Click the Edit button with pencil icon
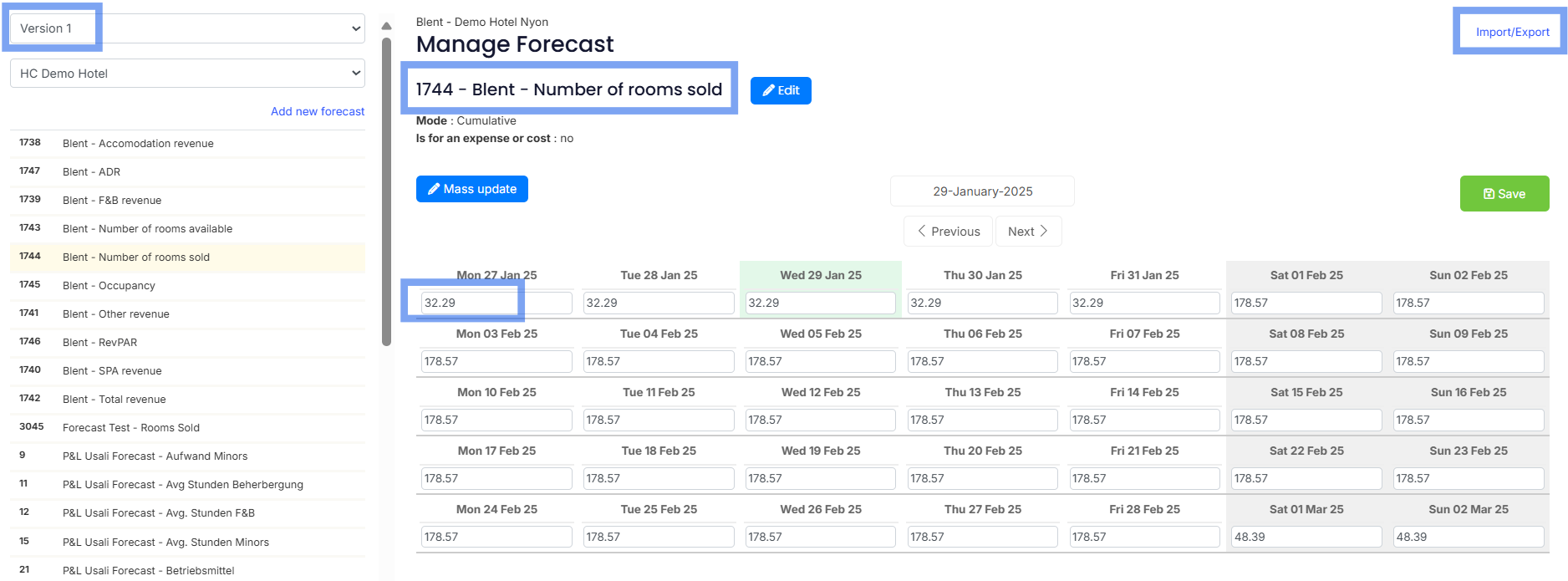 780,90
